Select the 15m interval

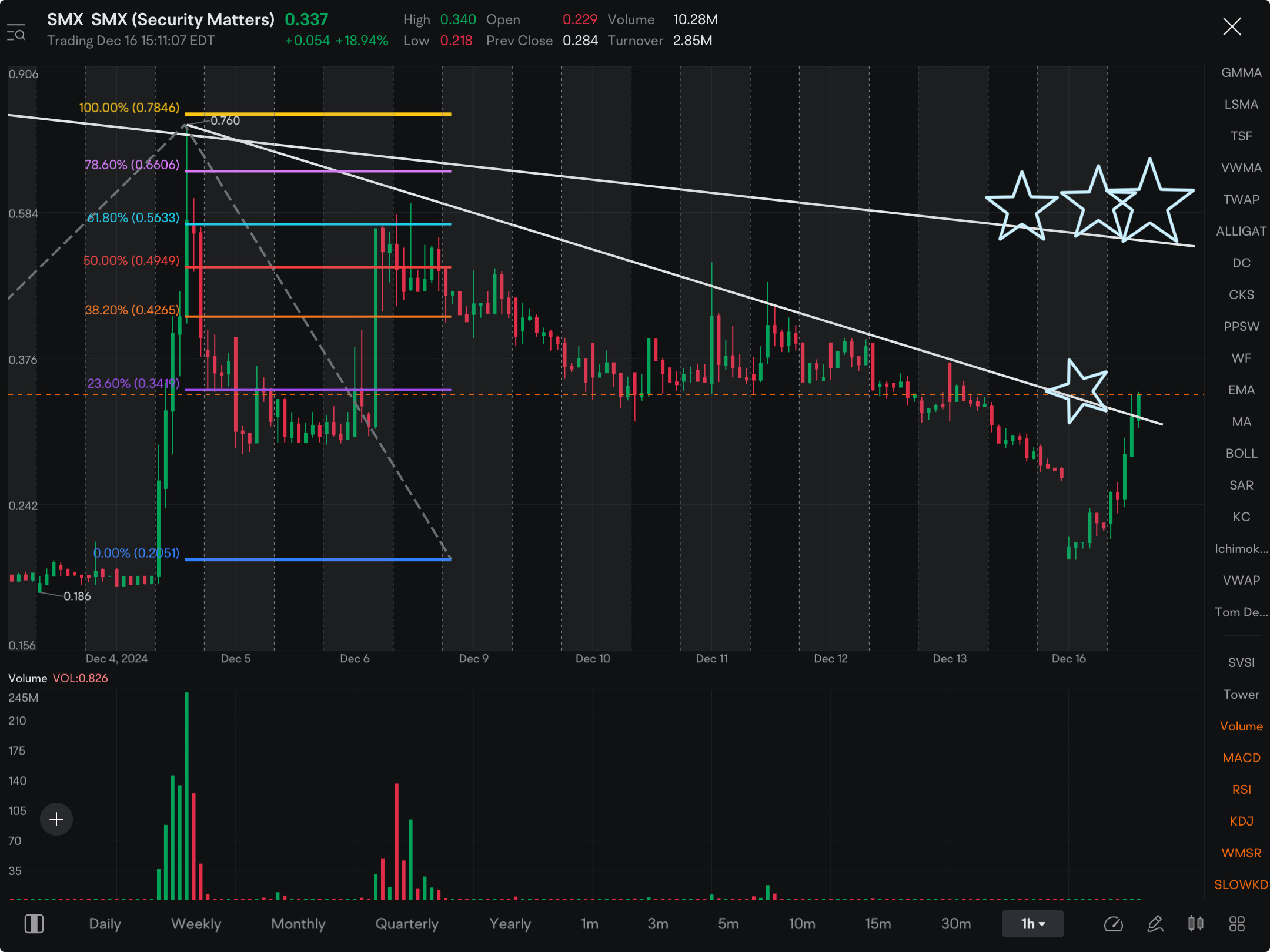click(878, 924)
